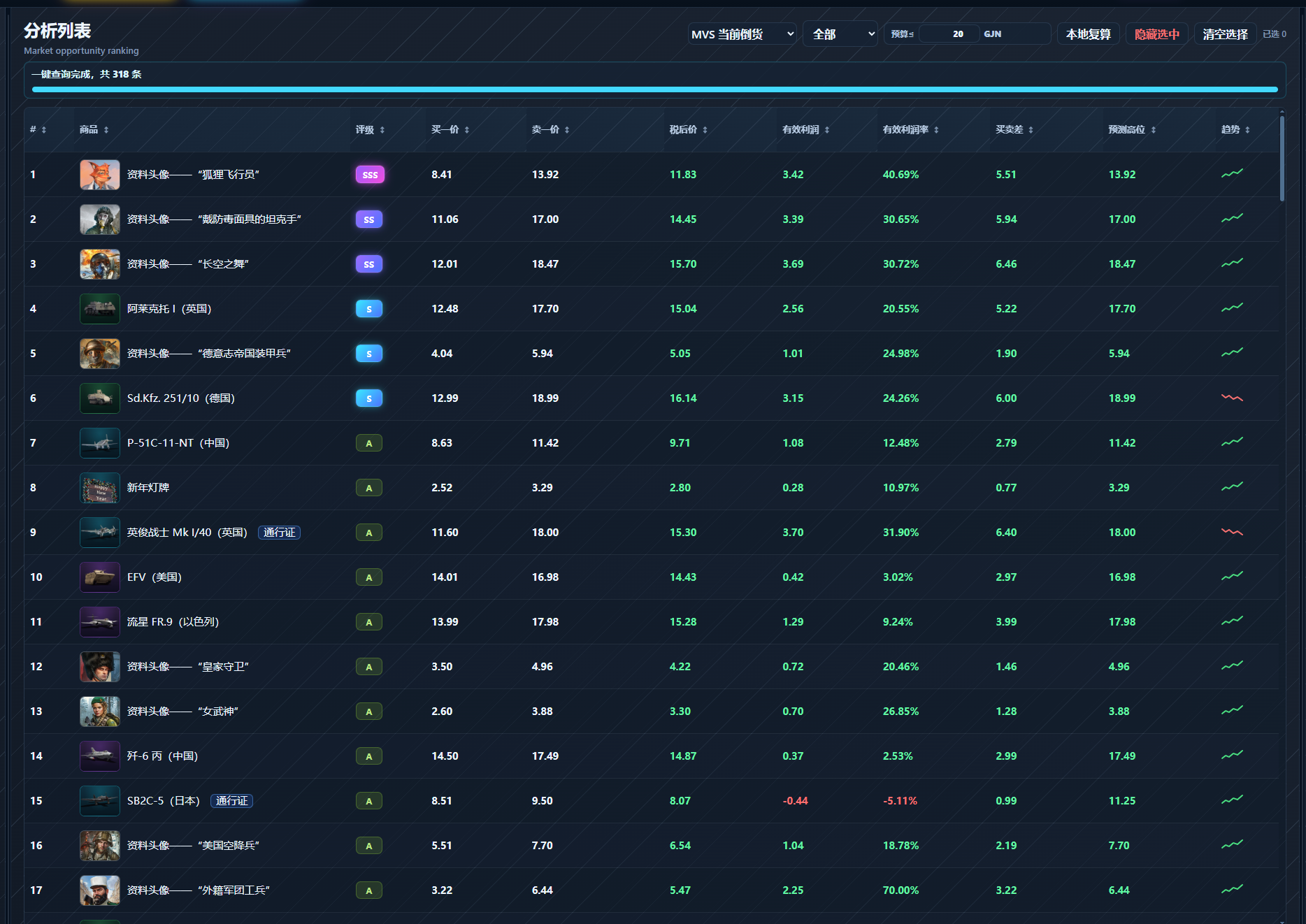The height and width of the screenshot is (924, 1306).
Task: Toggle the 隐藏选中 button
Action: click(1156, 34)
